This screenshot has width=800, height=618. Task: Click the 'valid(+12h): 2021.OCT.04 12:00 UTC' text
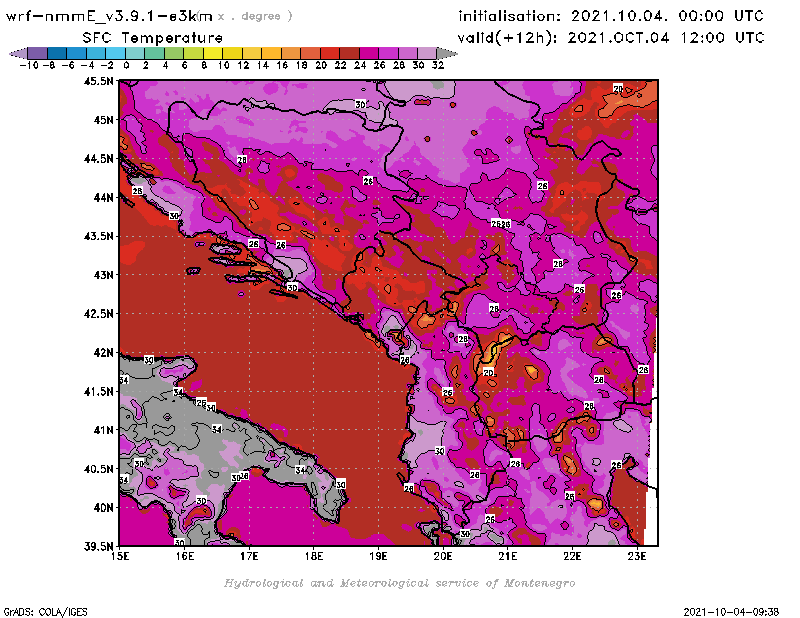[611, 38]
